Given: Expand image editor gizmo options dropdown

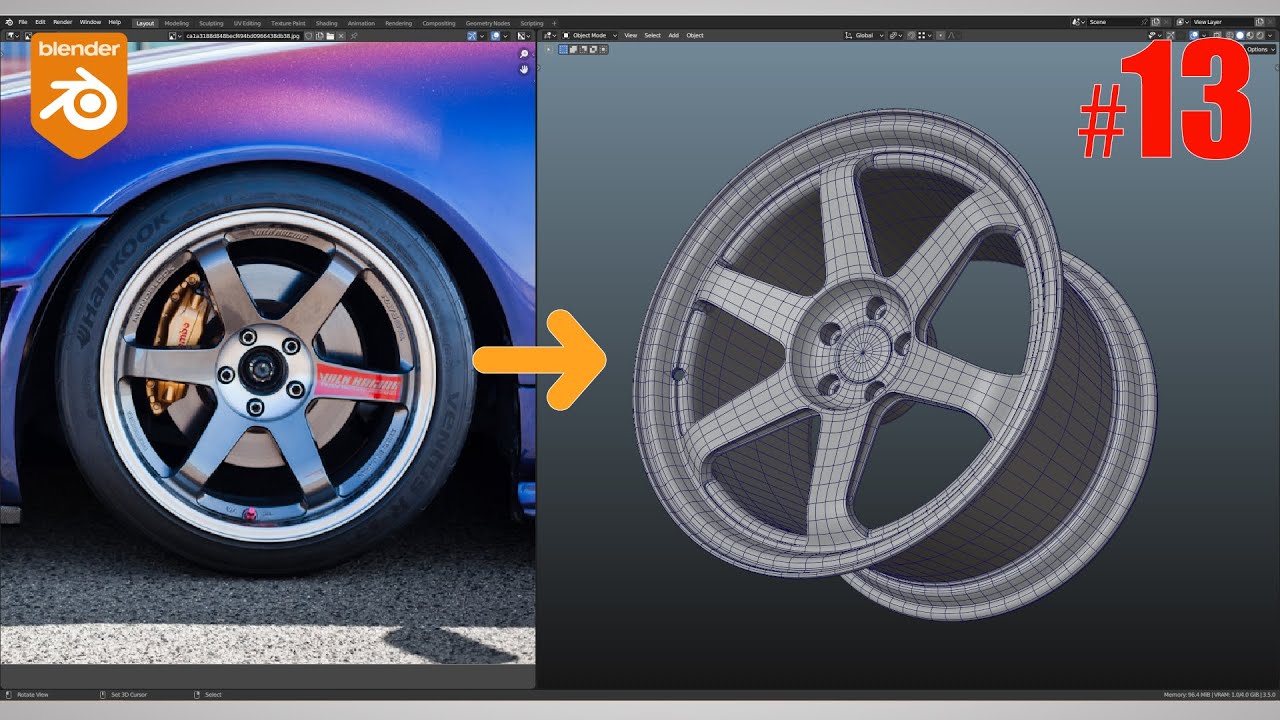Looking at the screenshot, I should point(482,36).
